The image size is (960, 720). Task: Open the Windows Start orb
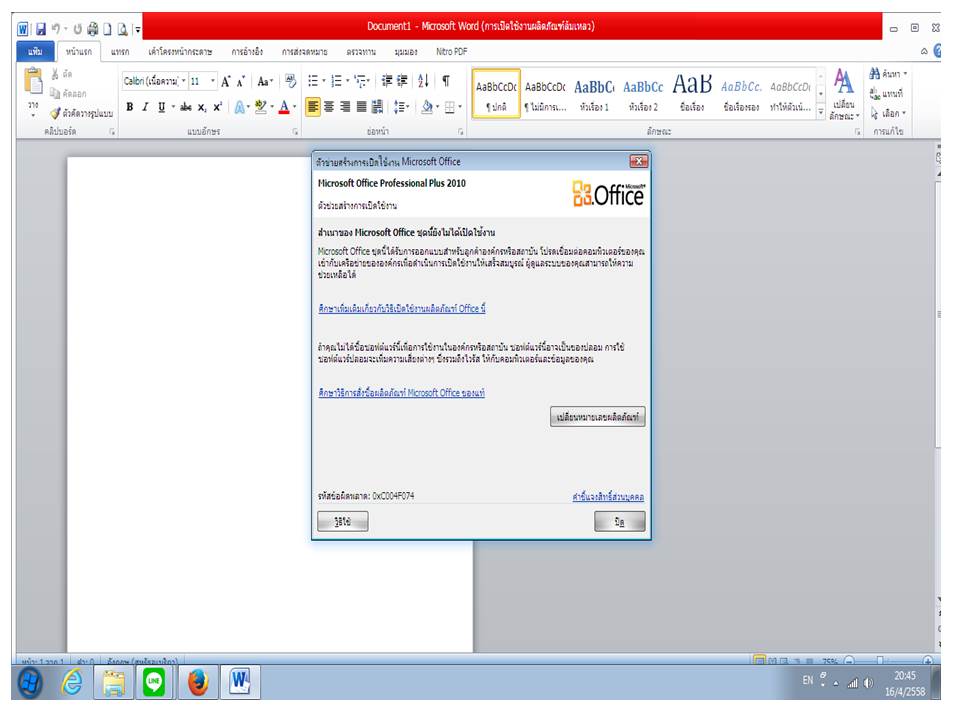pos(29,682)
